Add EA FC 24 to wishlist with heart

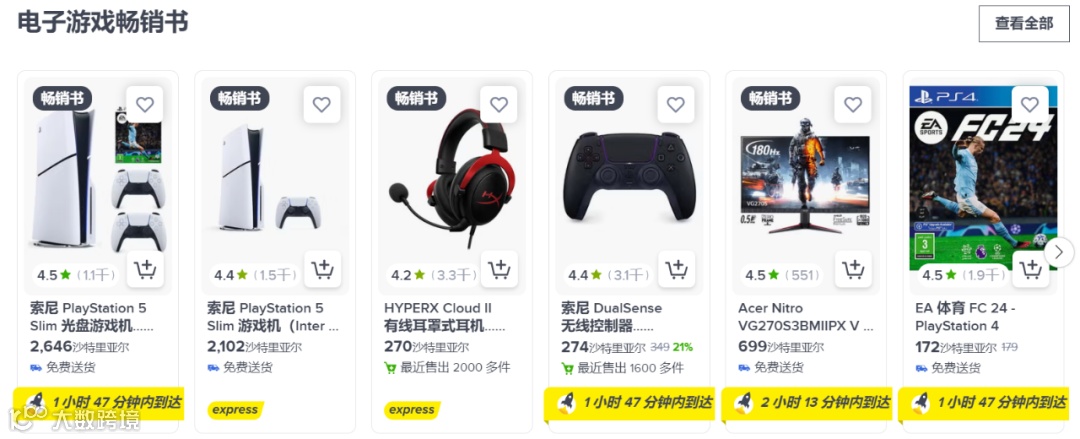coord(1030,105)
